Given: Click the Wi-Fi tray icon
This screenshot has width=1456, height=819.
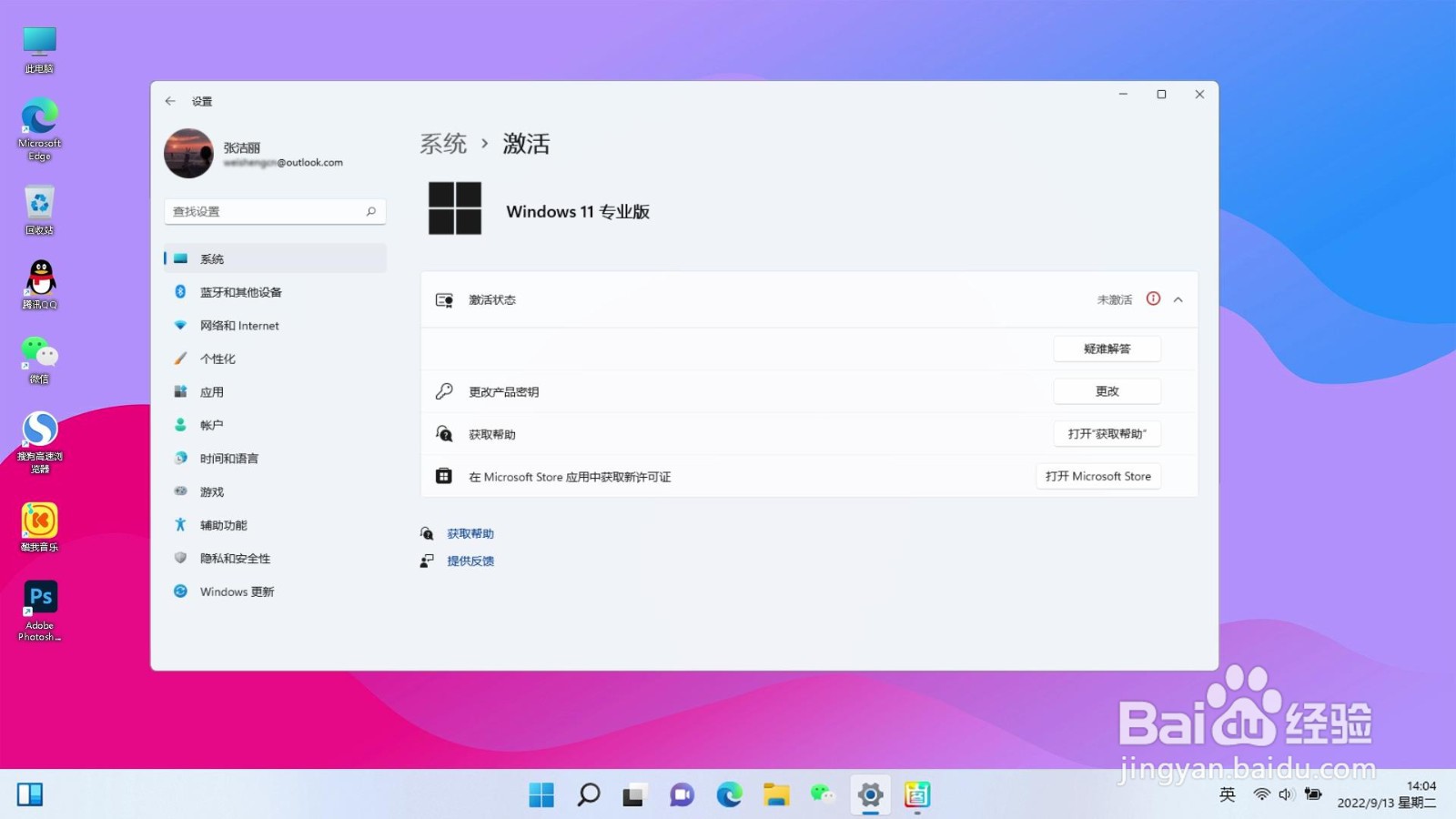Looking at the screenshot, I should point(1261,794).
